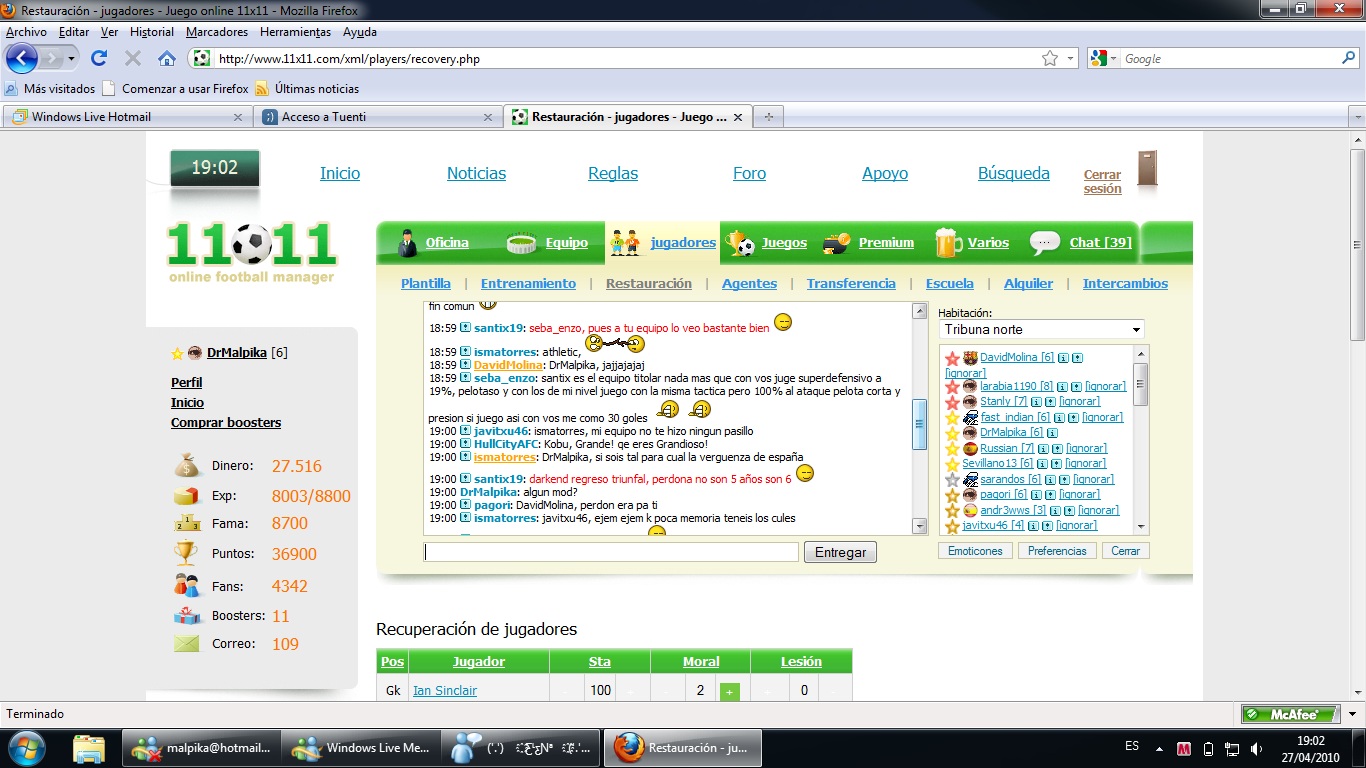Viewport: 1366px width, 768px height.
Task: Increase Ian Sinclair's Moral with green plus
Action: [x=729, y=691]
